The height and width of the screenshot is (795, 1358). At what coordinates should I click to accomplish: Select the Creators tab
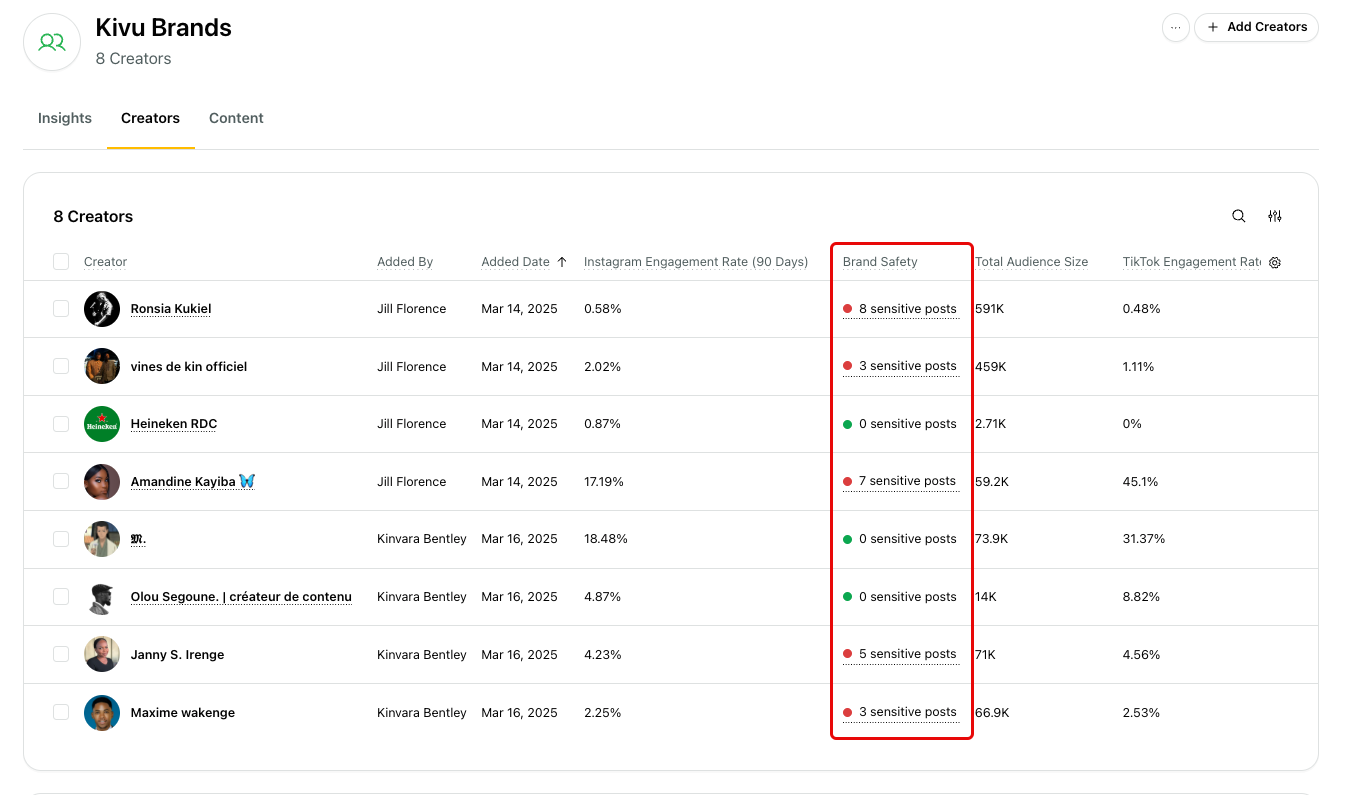point(150,118)
